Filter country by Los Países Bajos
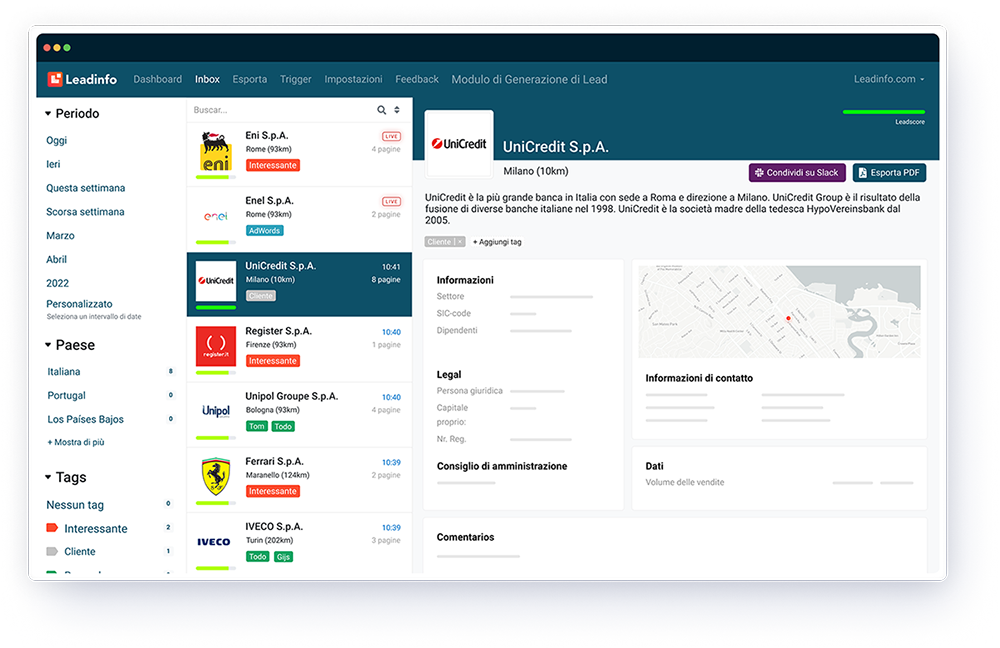Image resolution: width=1000 pixels, height=648 pixels. tap(85, 419)
